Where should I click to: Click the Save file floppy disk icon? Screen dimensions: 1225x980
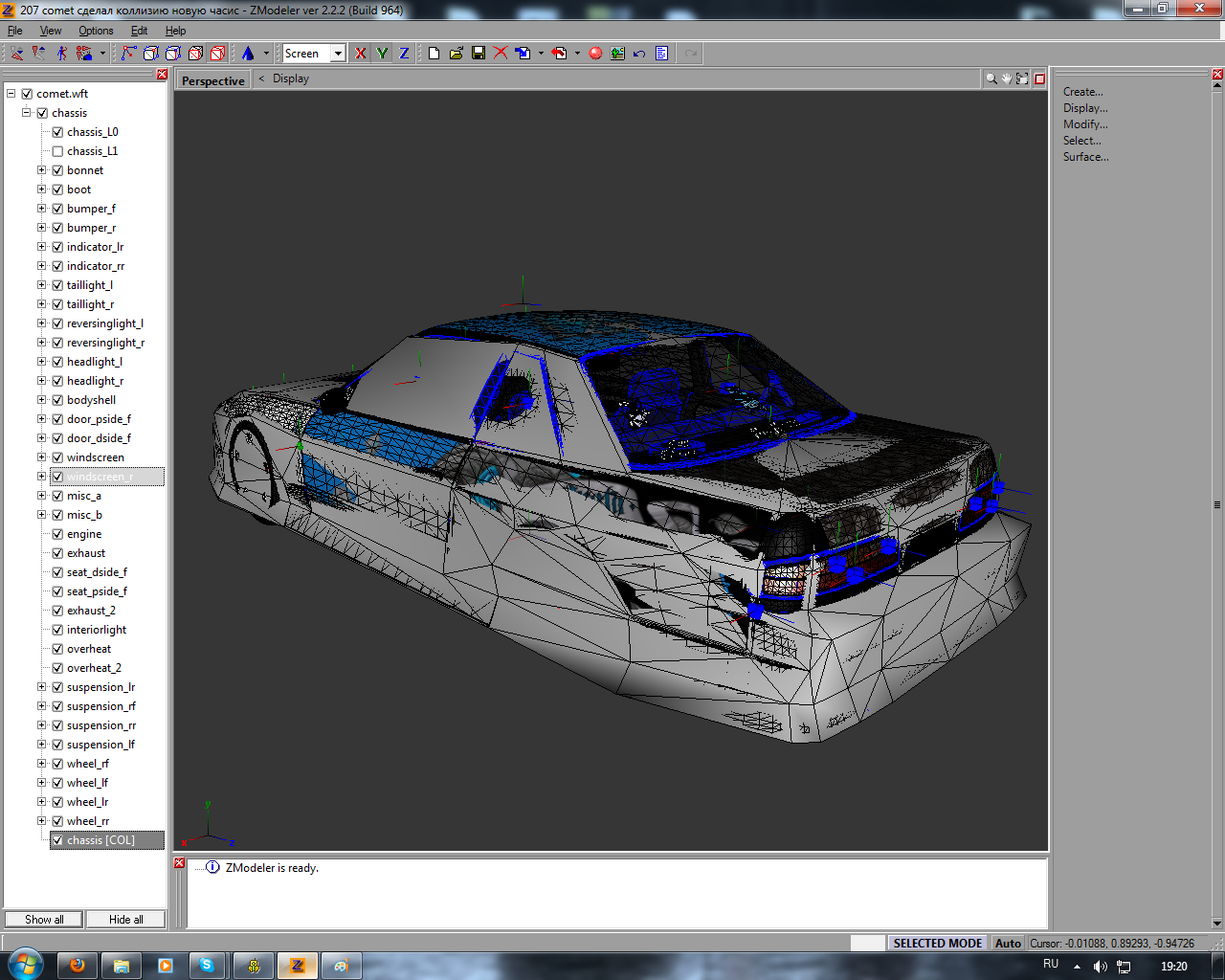click(479, 54)
